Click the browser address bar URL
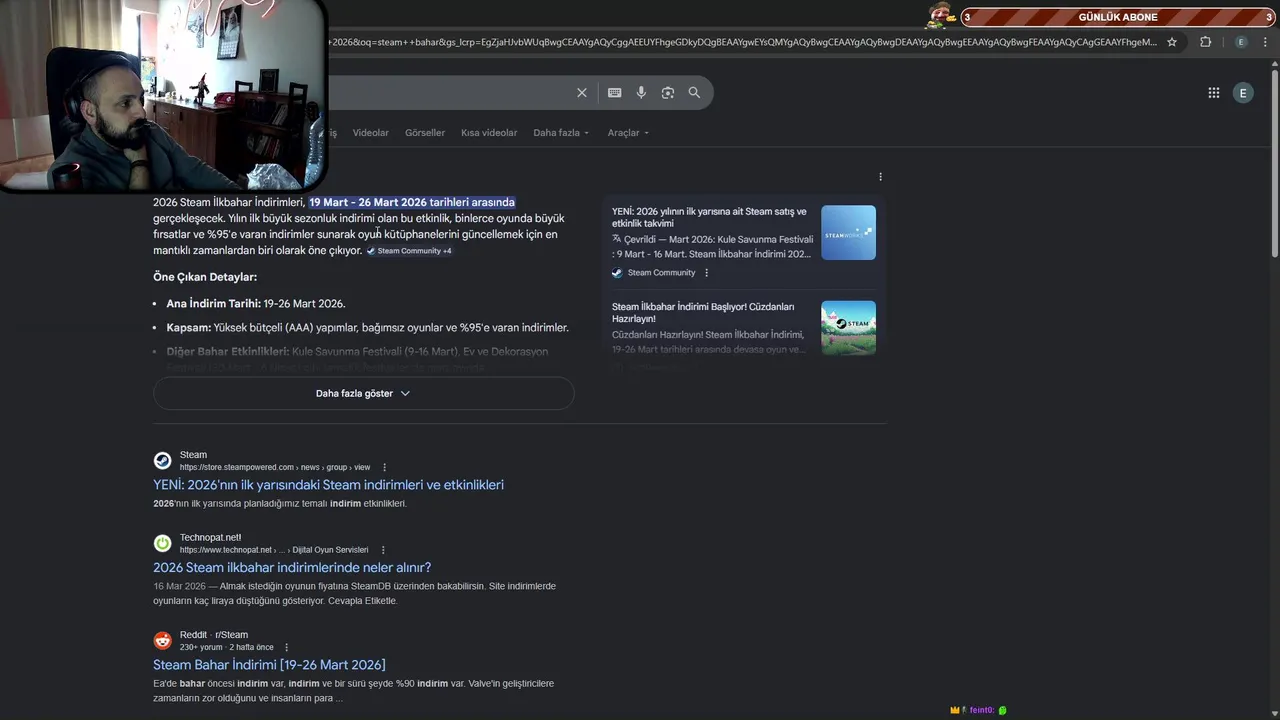This screenshot has width=1280, height=720. tap(742, 42)
